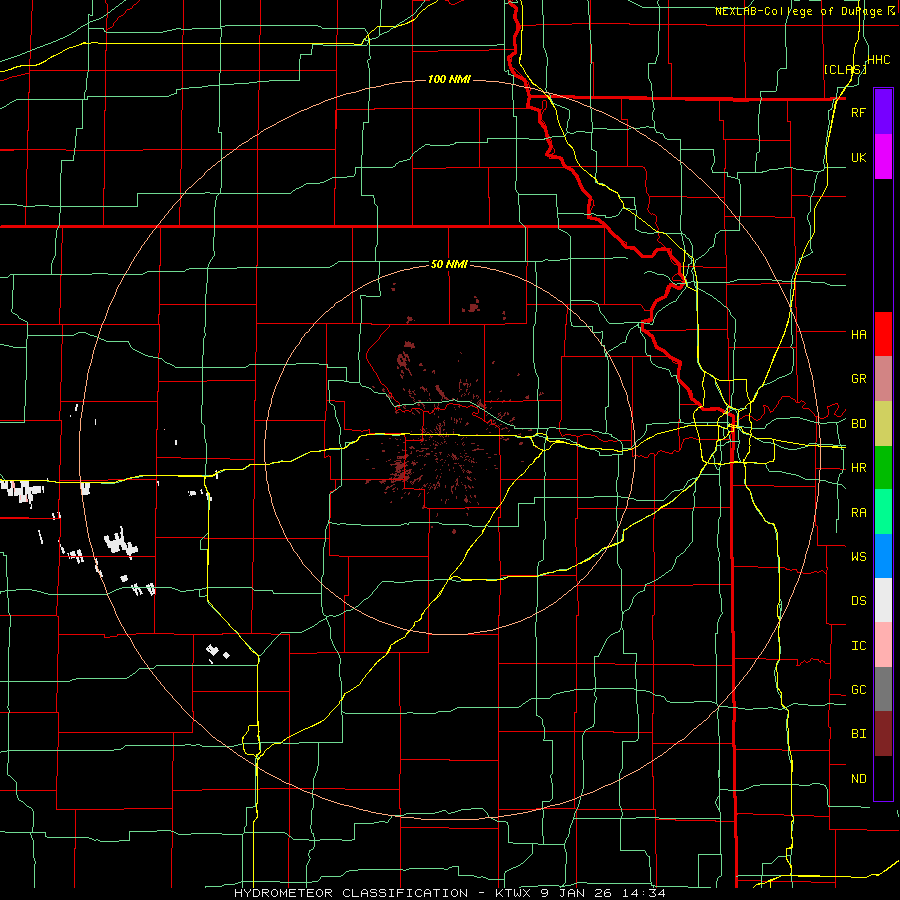900x900 pixels.
Task: Click the GR legend color swatch
Action: click(x=883, y=379)
